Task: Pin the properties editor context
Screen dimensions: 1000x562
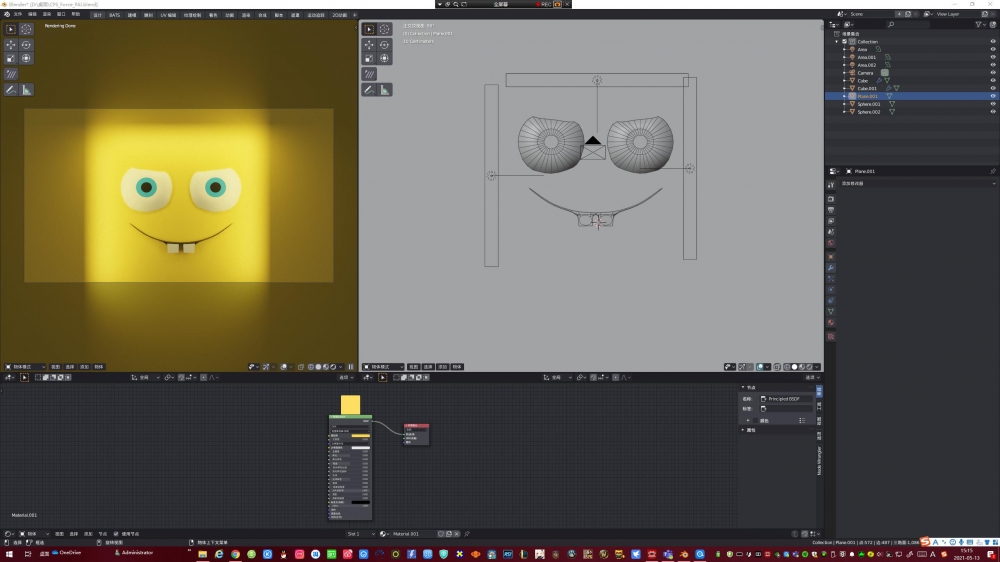Action: point(993,171)
